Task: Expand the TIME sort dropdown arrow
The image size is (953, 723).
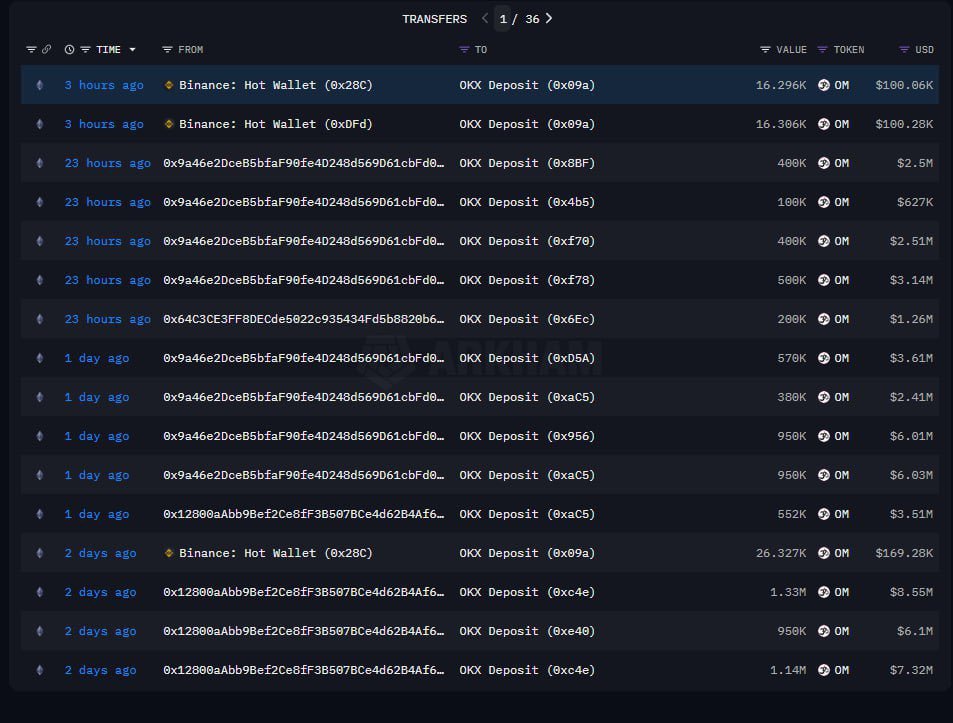Action: (x=132, y=50)
